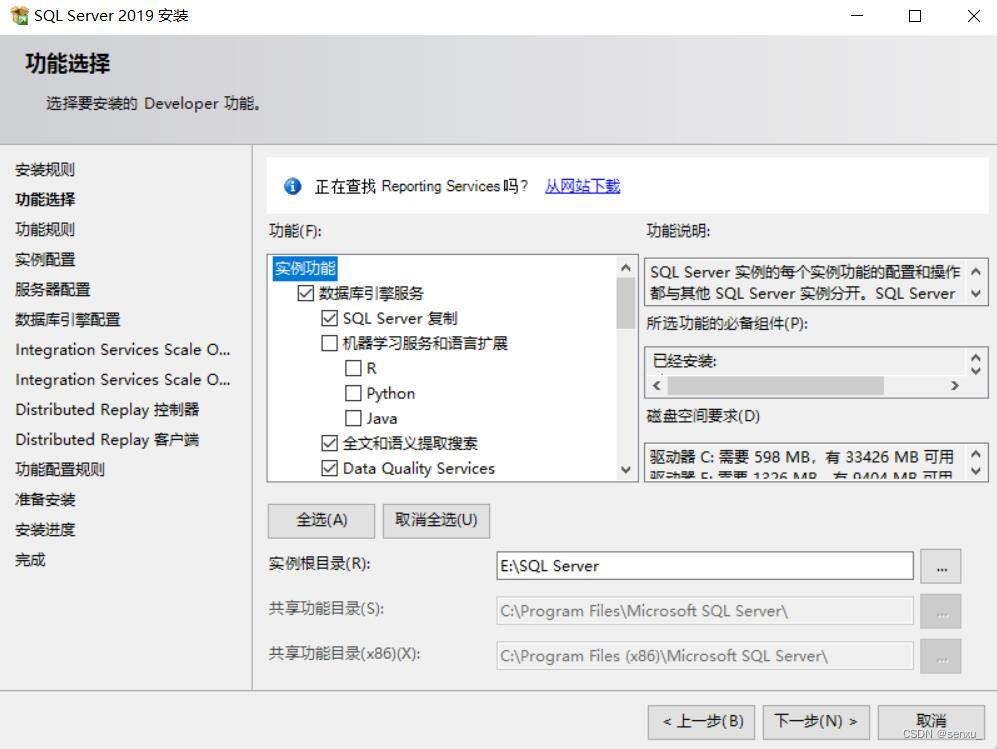Select 服务器配置 step in sidebar
The image size is (997, 749).
53,289
